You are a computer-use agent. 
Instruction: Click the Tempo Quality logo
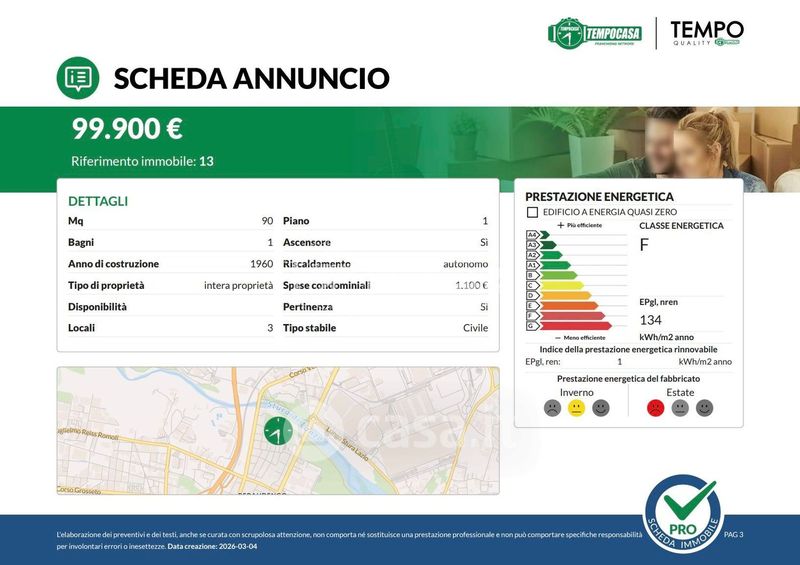706,33
